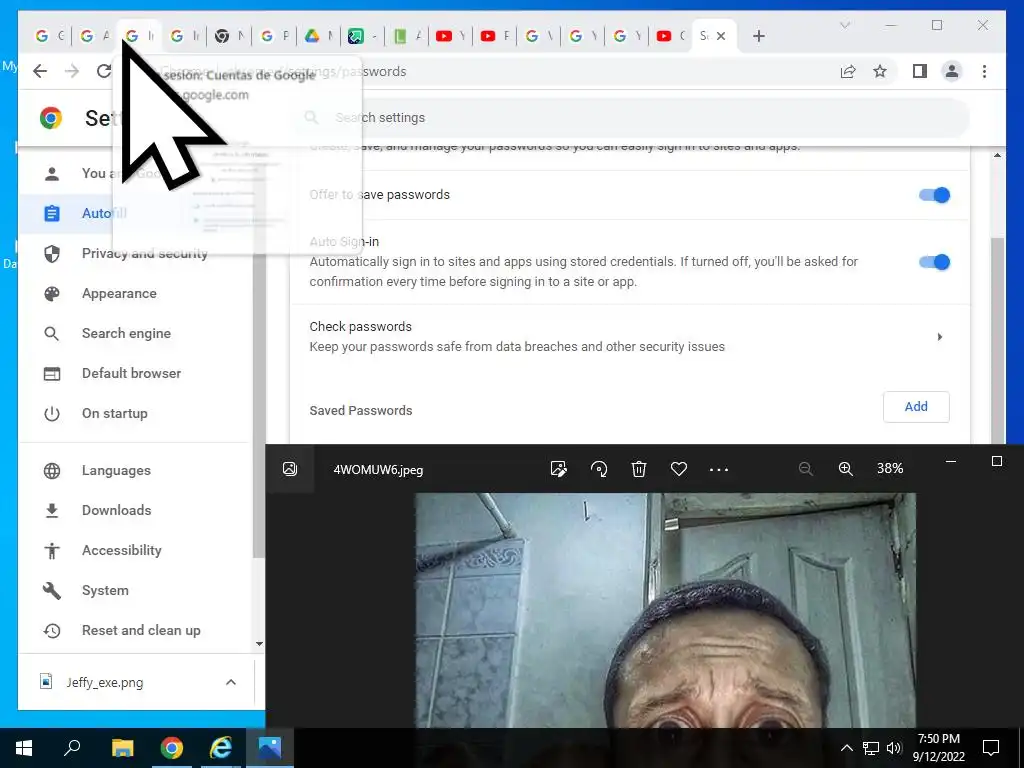Expand Jeffy_exe.png download options chevron

point(231,682)
